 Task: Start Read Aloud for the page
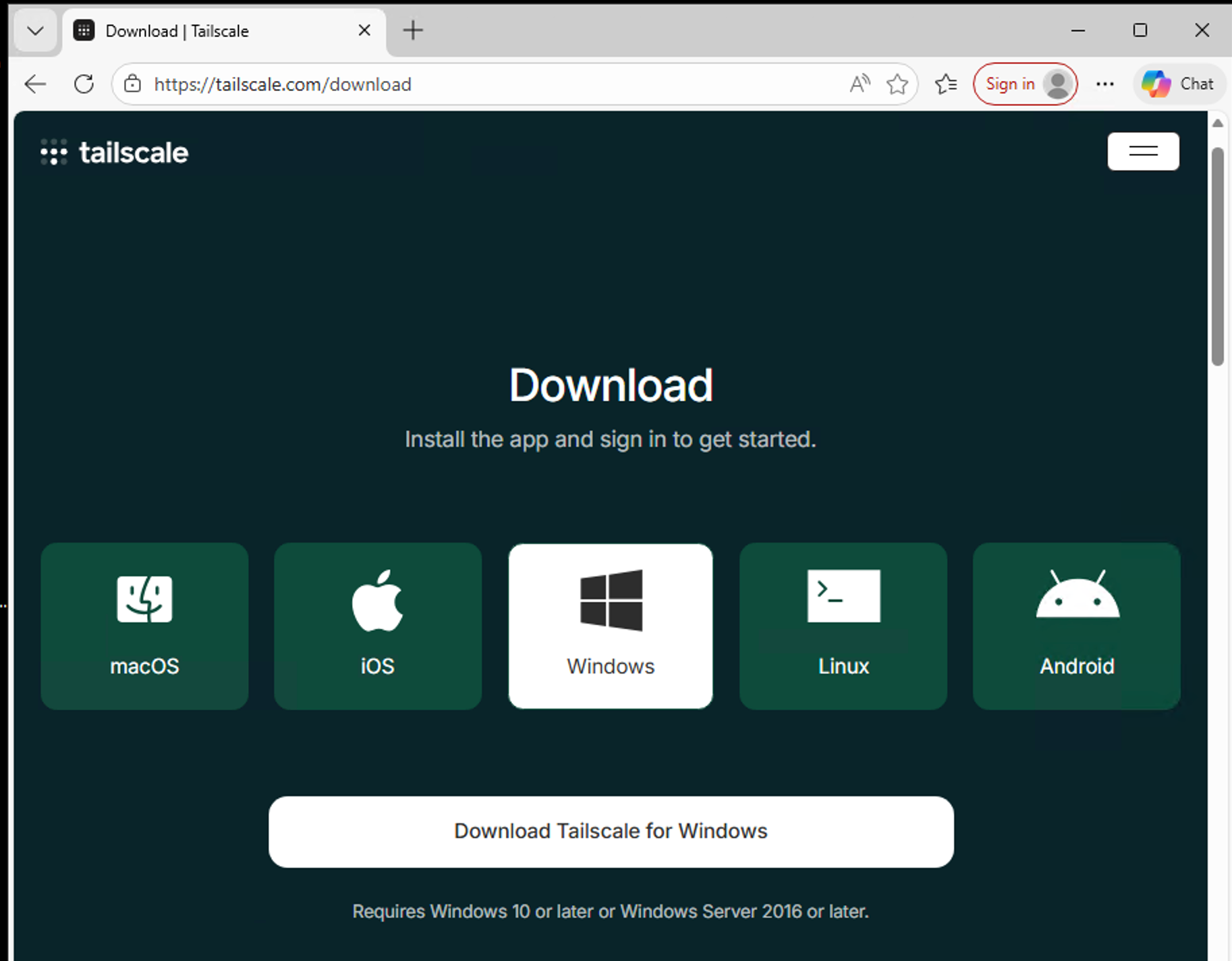point(859,84)
